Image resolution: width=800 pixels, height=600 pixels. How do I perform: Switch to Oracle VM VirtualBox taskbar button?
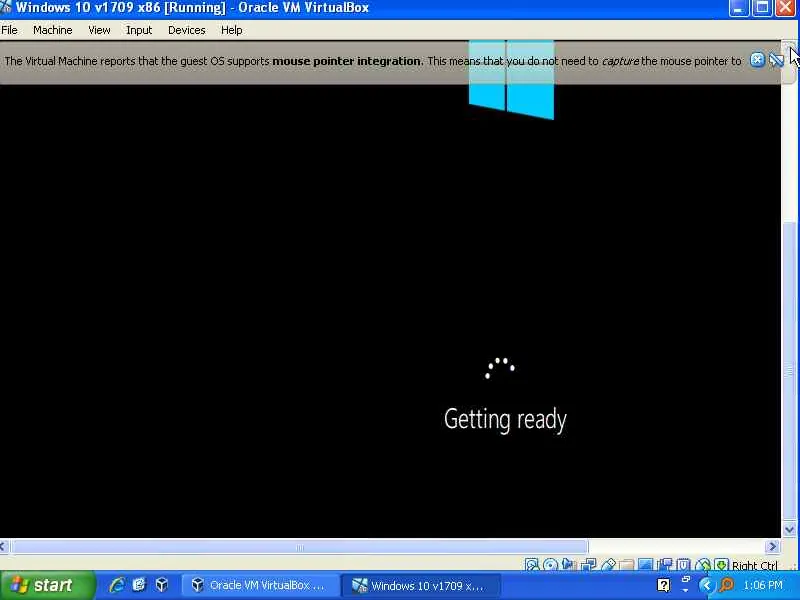click(x=261, y=585)
